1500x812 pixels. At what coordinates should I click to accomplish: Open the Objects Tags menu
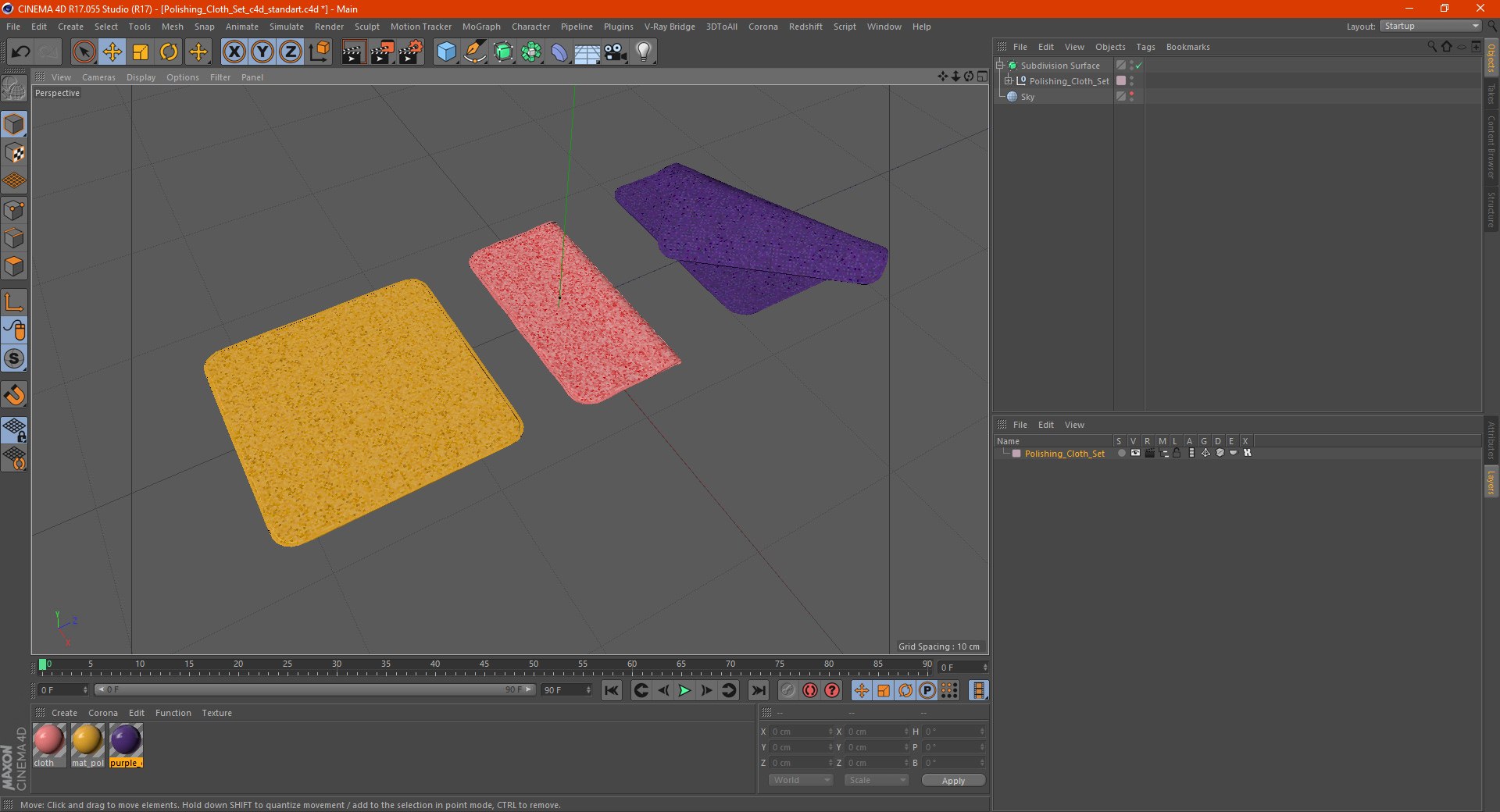pos(1145,47)
